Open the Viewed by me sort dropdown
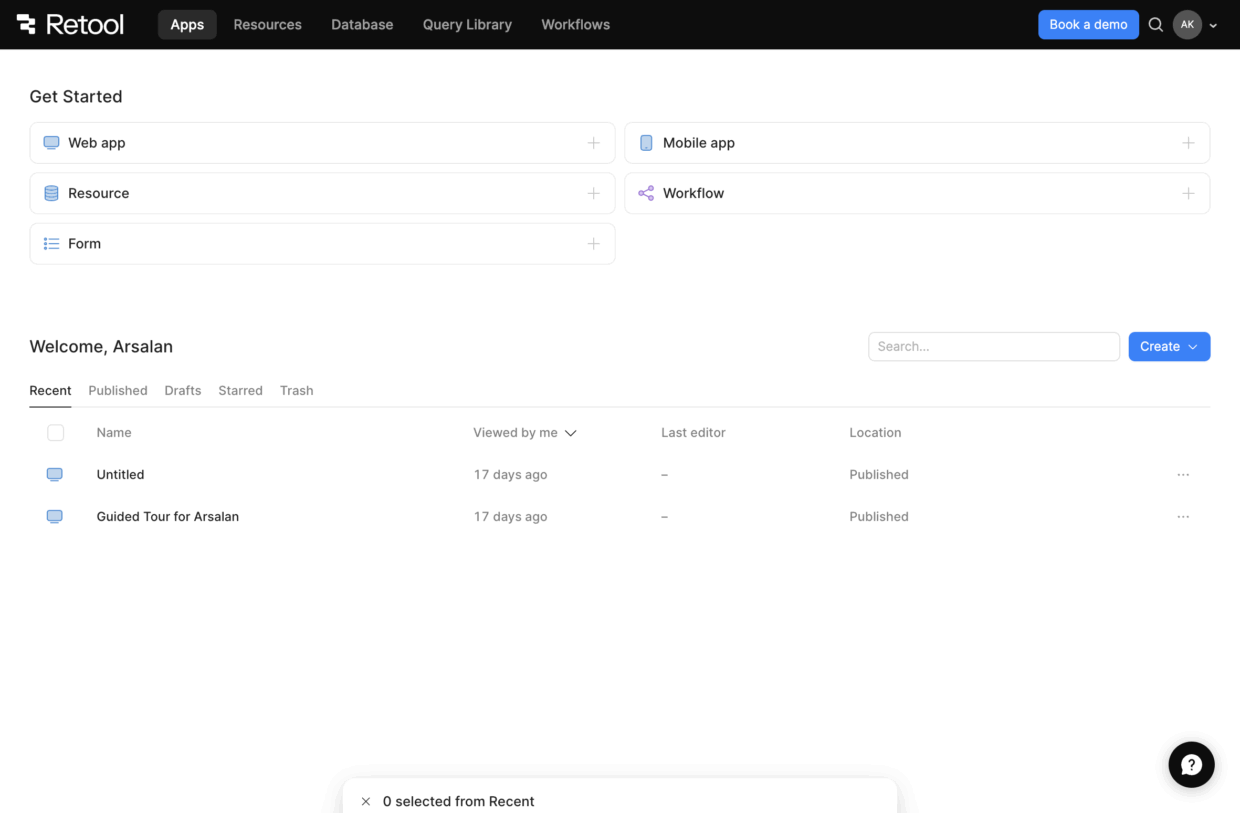This screenshot has height=813, width=1240. coord(524,432)
